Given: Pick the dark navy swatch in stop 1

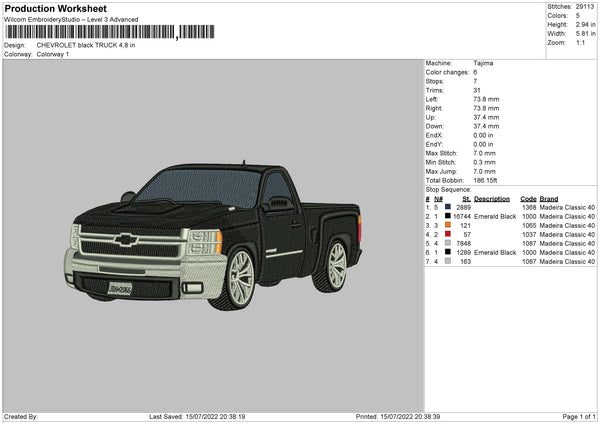Looking at the screenshot, I should (448, 206).
